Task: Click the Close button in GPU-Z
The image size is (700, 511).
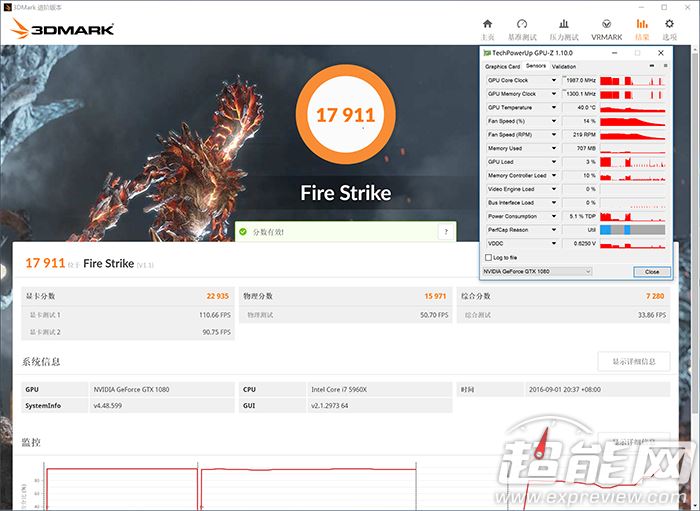Action: click(652, 272)
